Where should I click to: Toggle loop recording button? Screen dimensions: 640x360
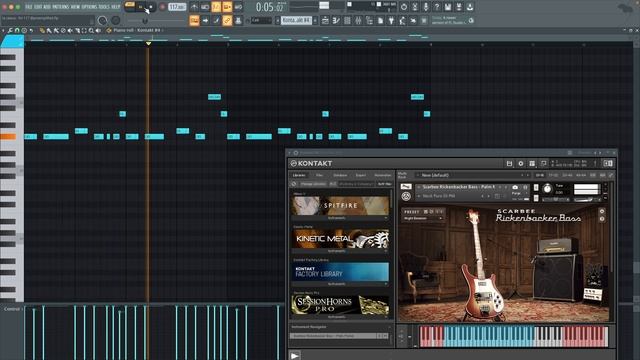pos(238,7)
